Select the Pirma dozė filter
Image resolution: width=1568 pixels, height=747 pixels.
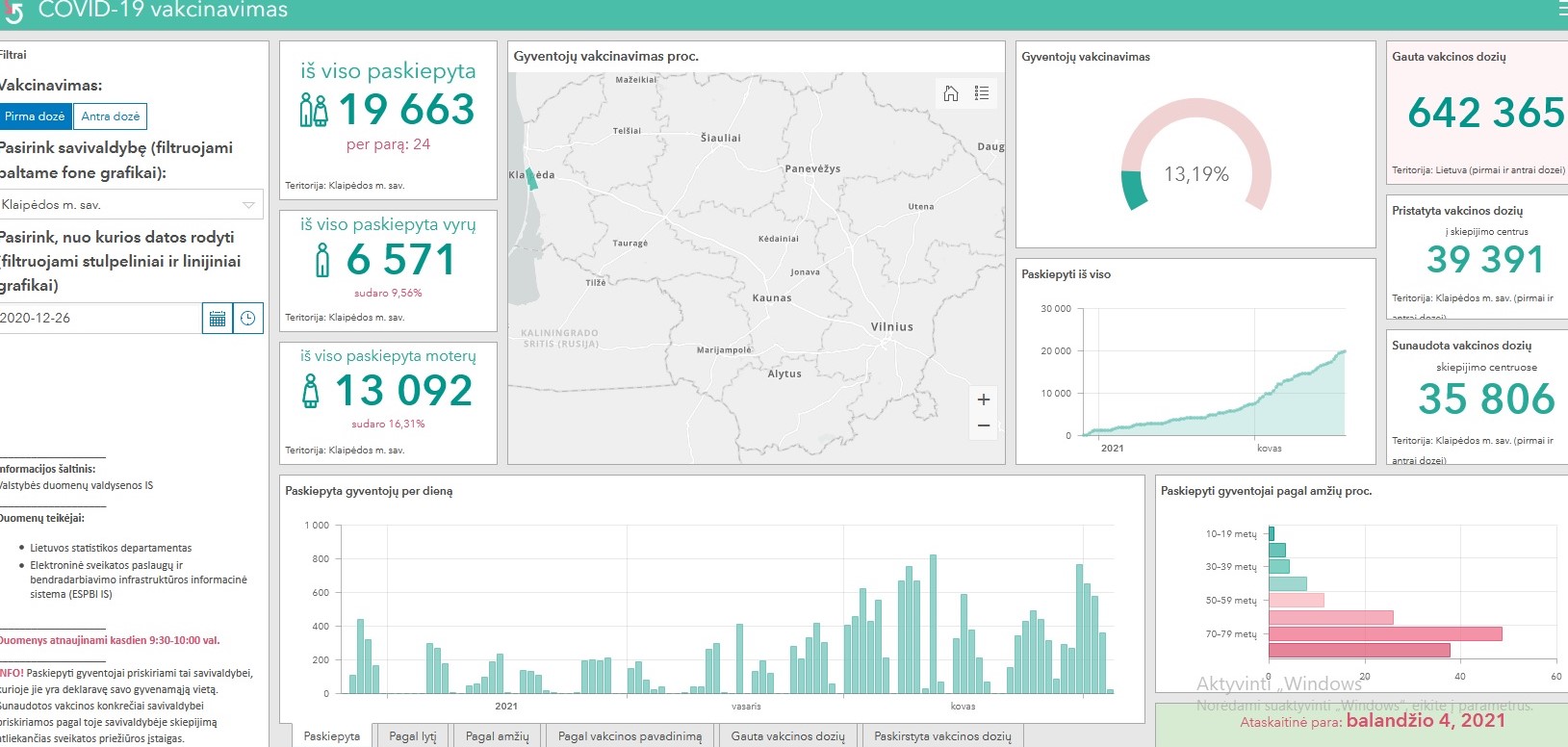35,116
